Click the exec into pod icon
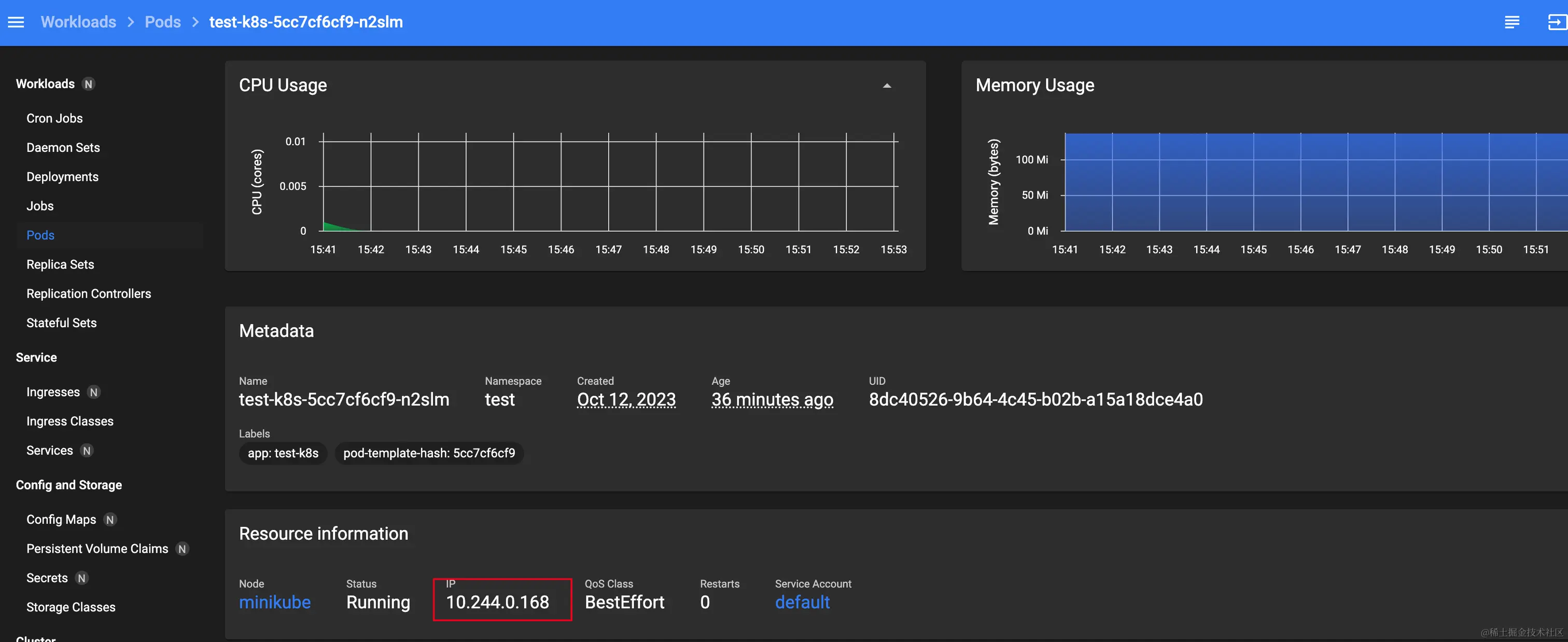1568x642 pixels. point(1556,22)
